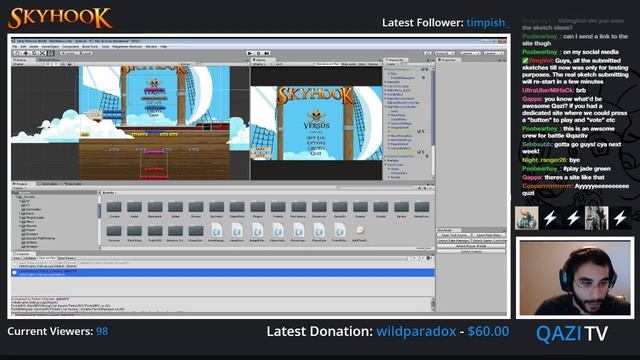Screen dimensions: 640x360
Task: Open the Create dropdown in Hierarchy panel
Action: 391,64
